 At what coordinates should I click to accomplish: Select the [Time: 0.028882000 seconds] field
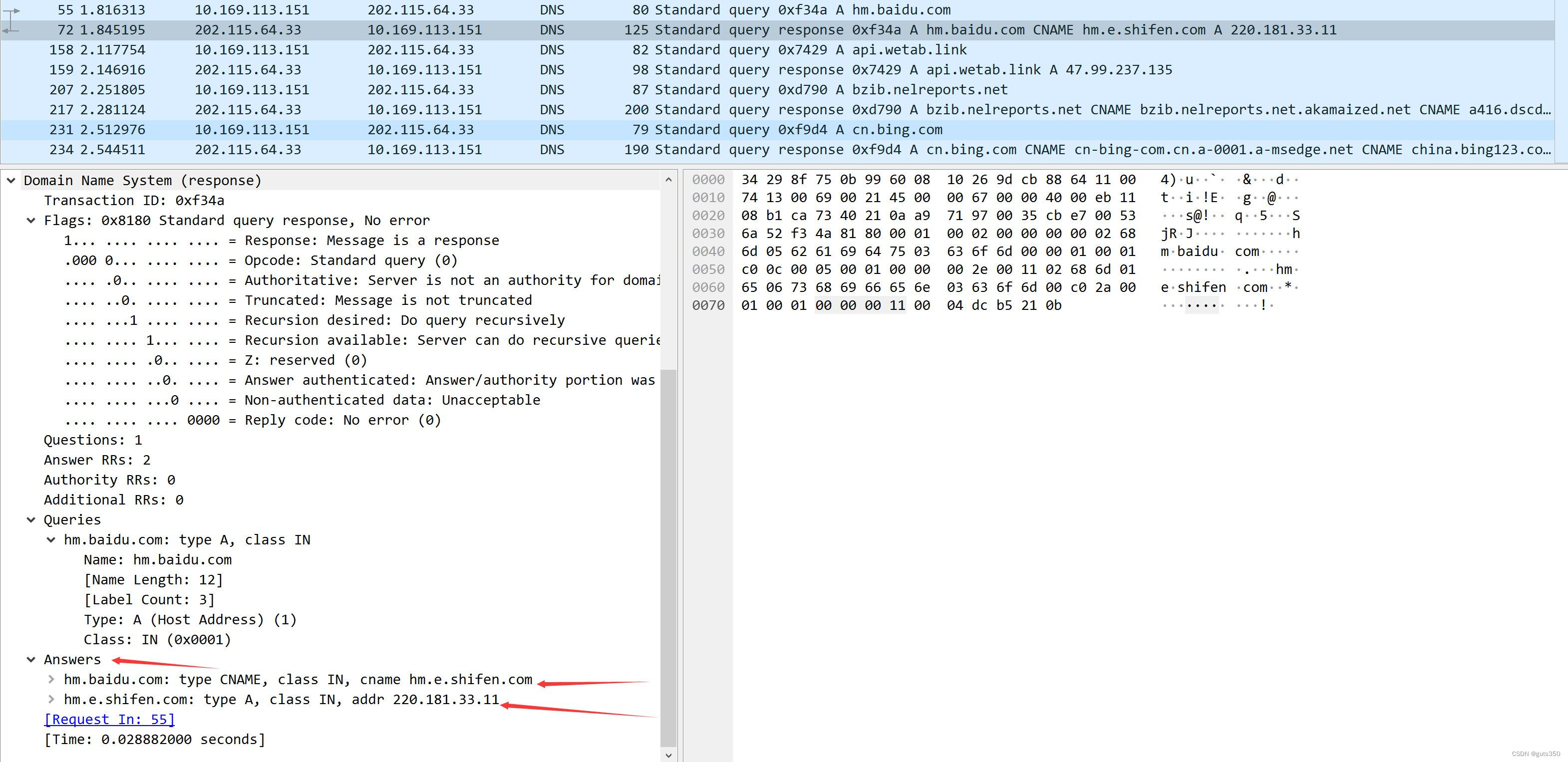click(x=155, y=740)
